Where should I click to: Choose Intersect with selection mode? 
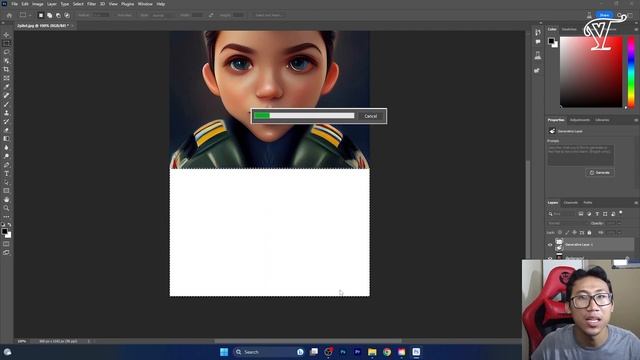[x=67, y=15]
